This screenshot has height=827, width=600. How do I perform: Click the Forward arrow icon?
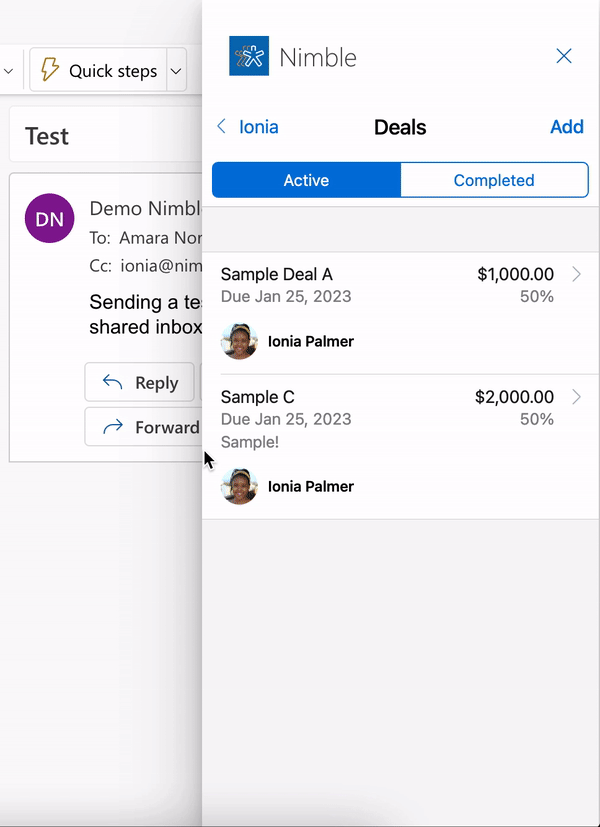[114, 427]
